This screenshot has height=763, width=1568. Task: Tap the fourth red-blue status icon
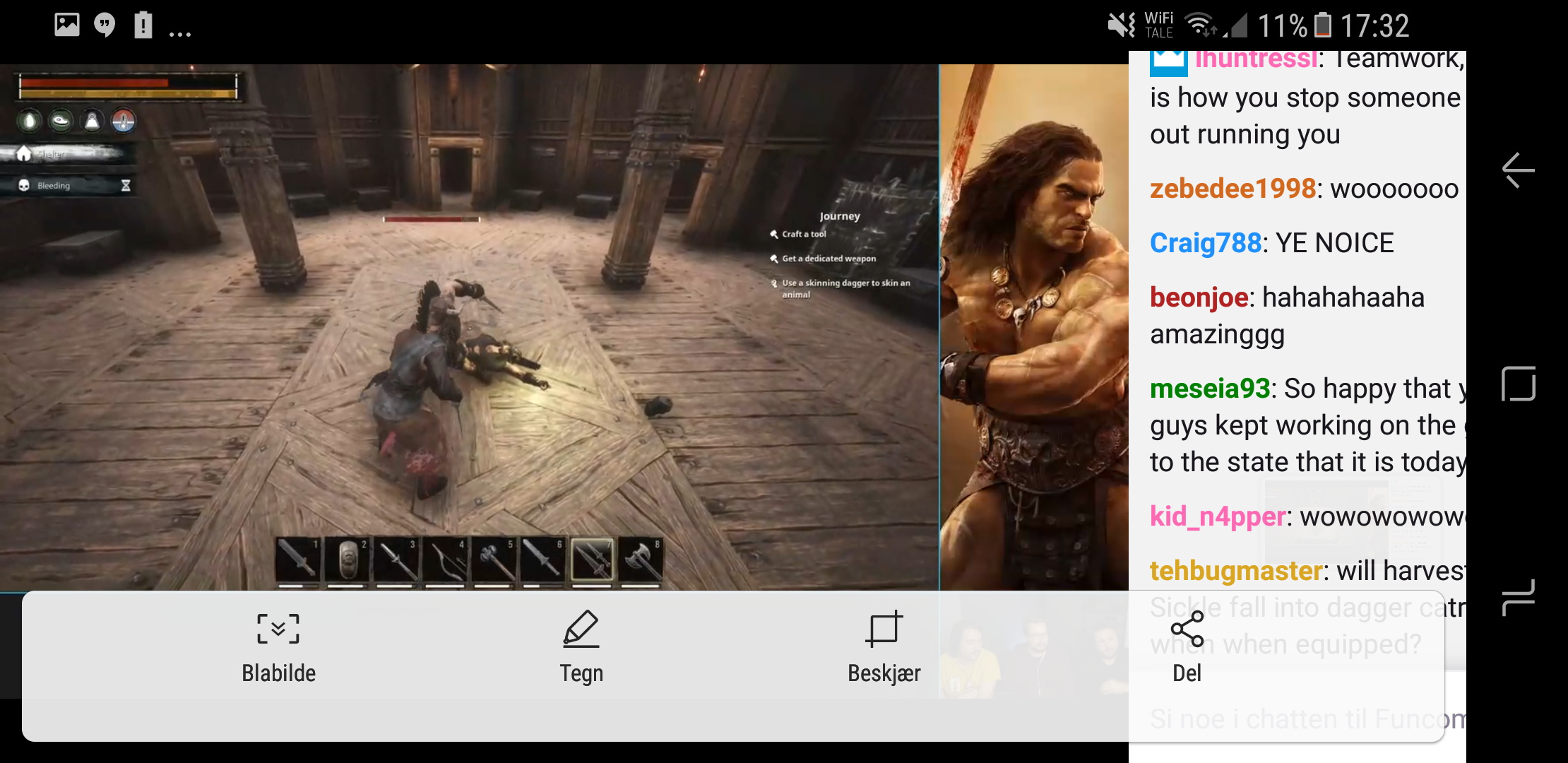click(x=124, y=122)
